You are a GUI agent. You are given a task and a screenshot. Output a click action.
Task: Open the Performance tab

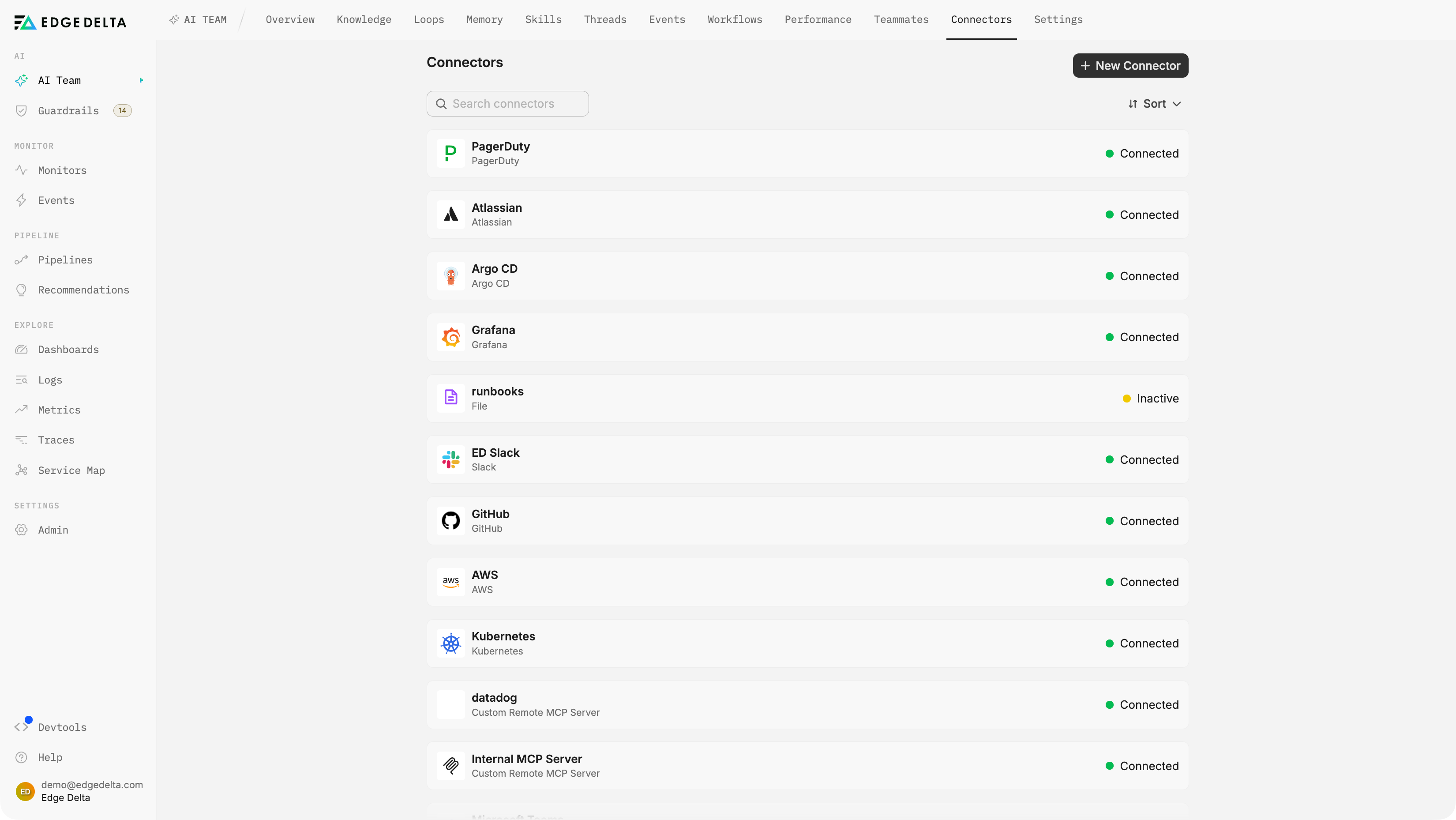(x=818, y=20)
